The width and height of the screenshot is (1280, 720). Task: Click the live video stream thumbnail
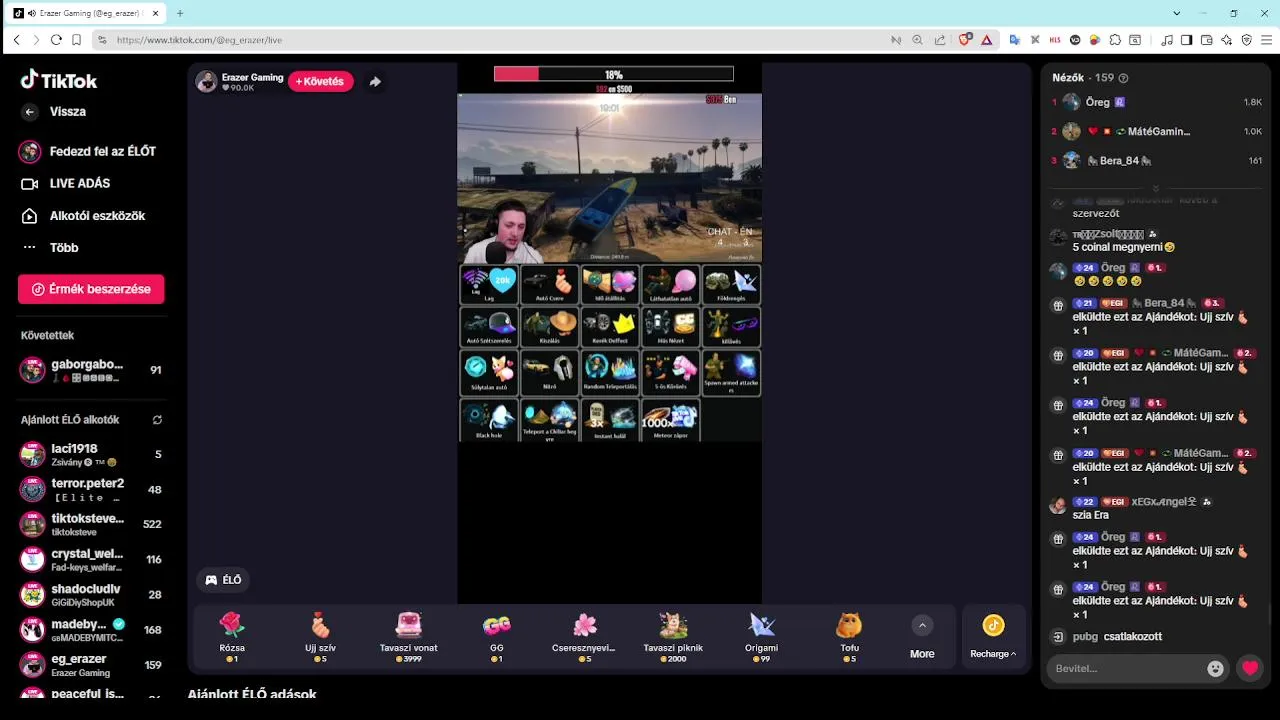click(609, 179)
